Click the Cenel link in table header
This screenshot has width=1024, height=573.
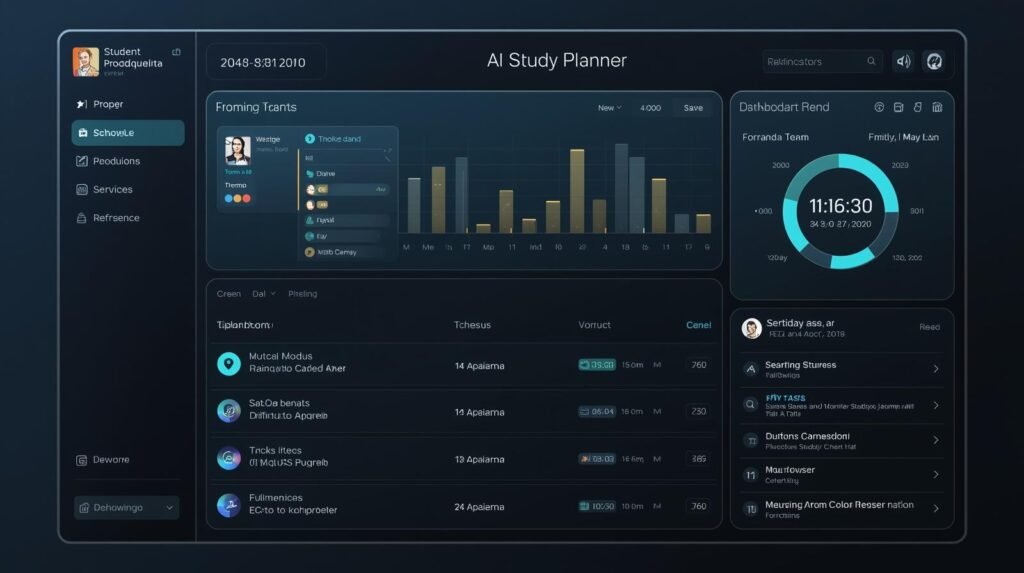(x=698, y=325)
